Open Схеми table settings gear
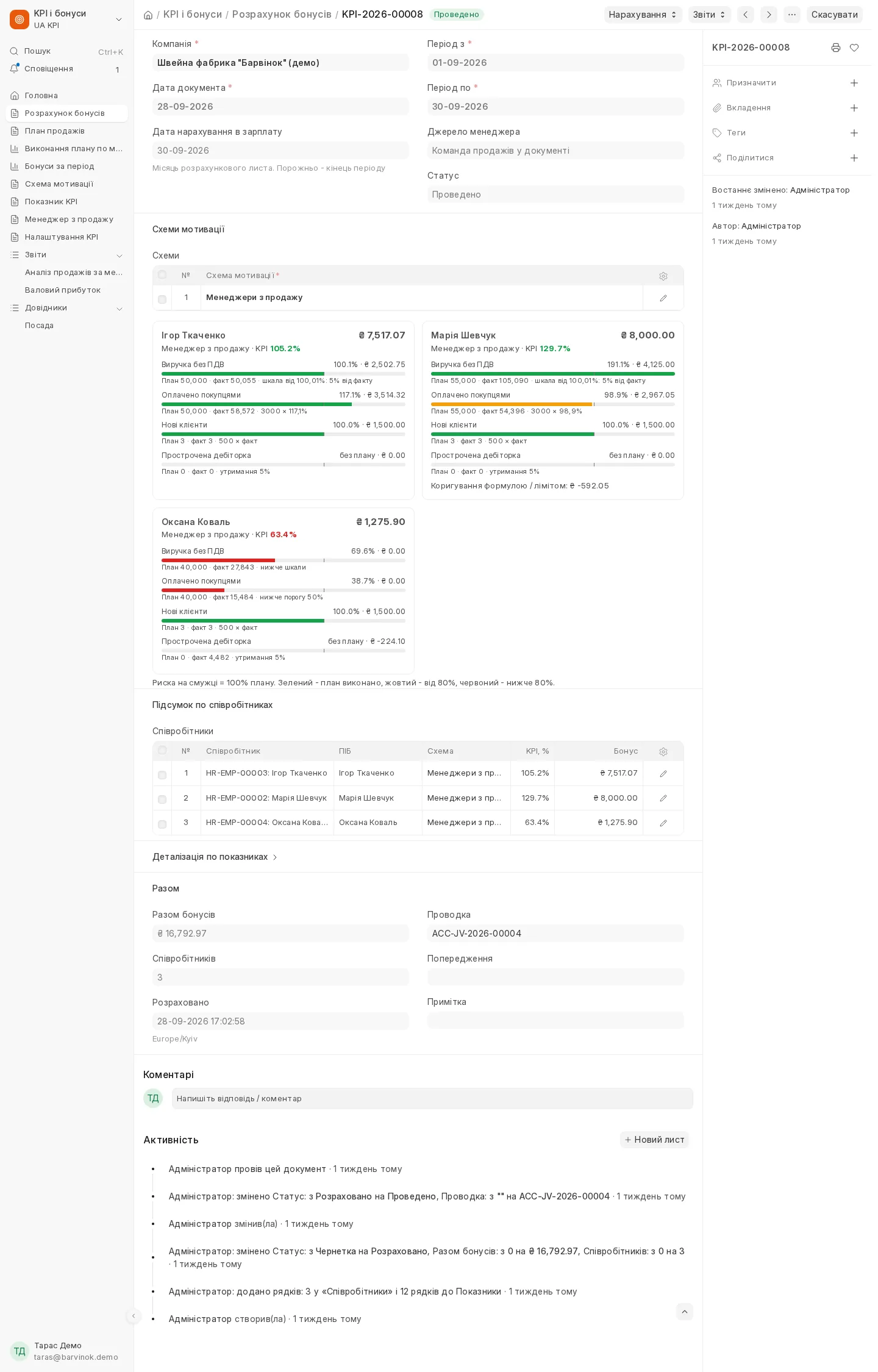The width and height of the screenshot is (878, 1372). coord(663,276)
